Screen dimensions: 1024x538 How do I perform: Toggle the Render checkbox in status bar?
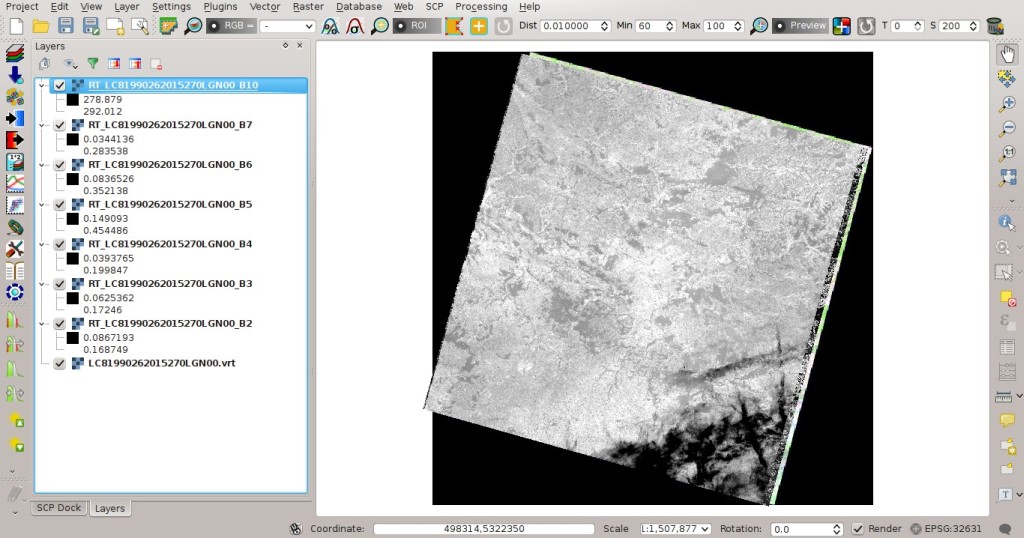(857, 529)
